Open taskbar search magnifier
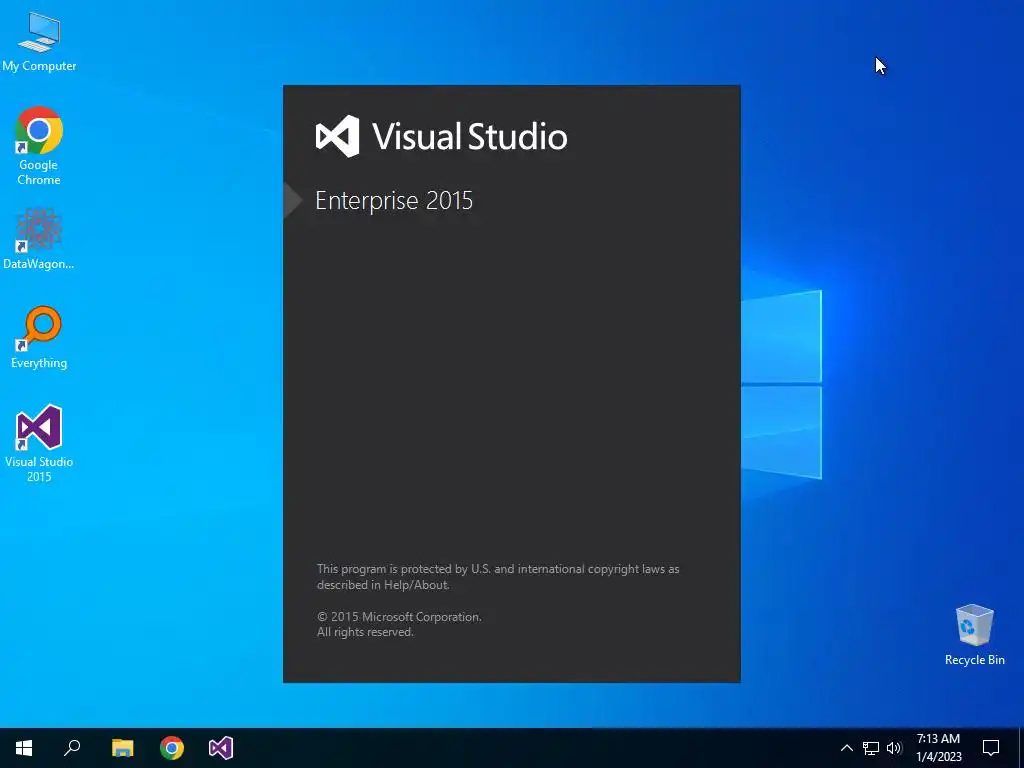1024x768 pixels. [x=72, y=748]
